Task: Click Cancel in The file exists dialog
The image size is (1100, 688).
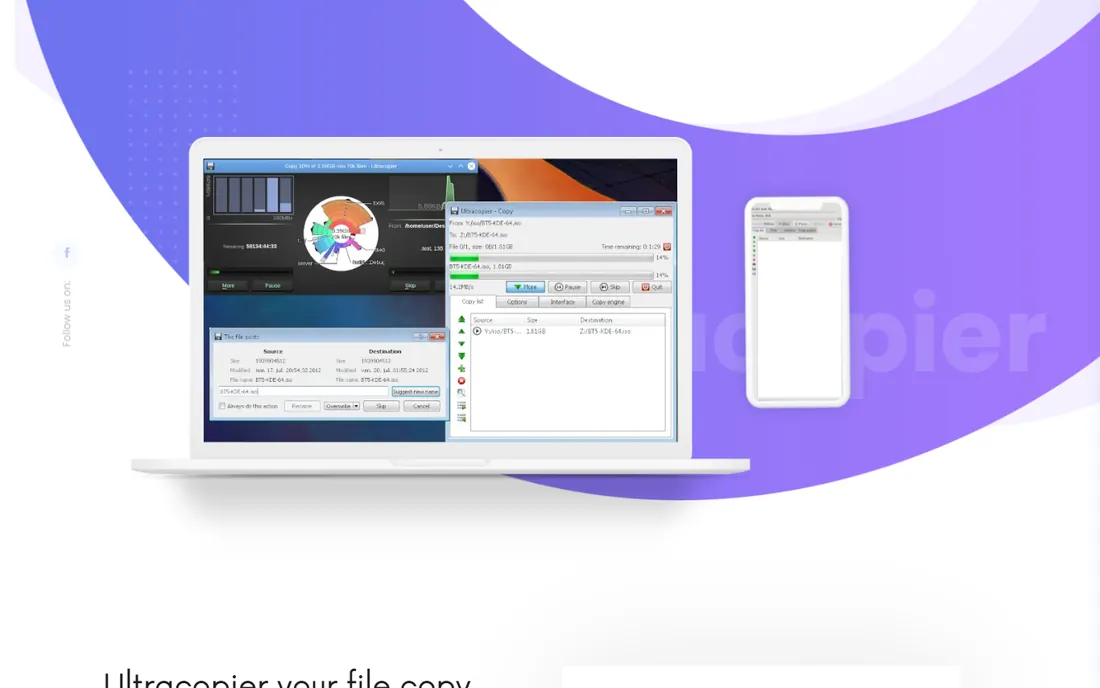Action: pos(421,406)
